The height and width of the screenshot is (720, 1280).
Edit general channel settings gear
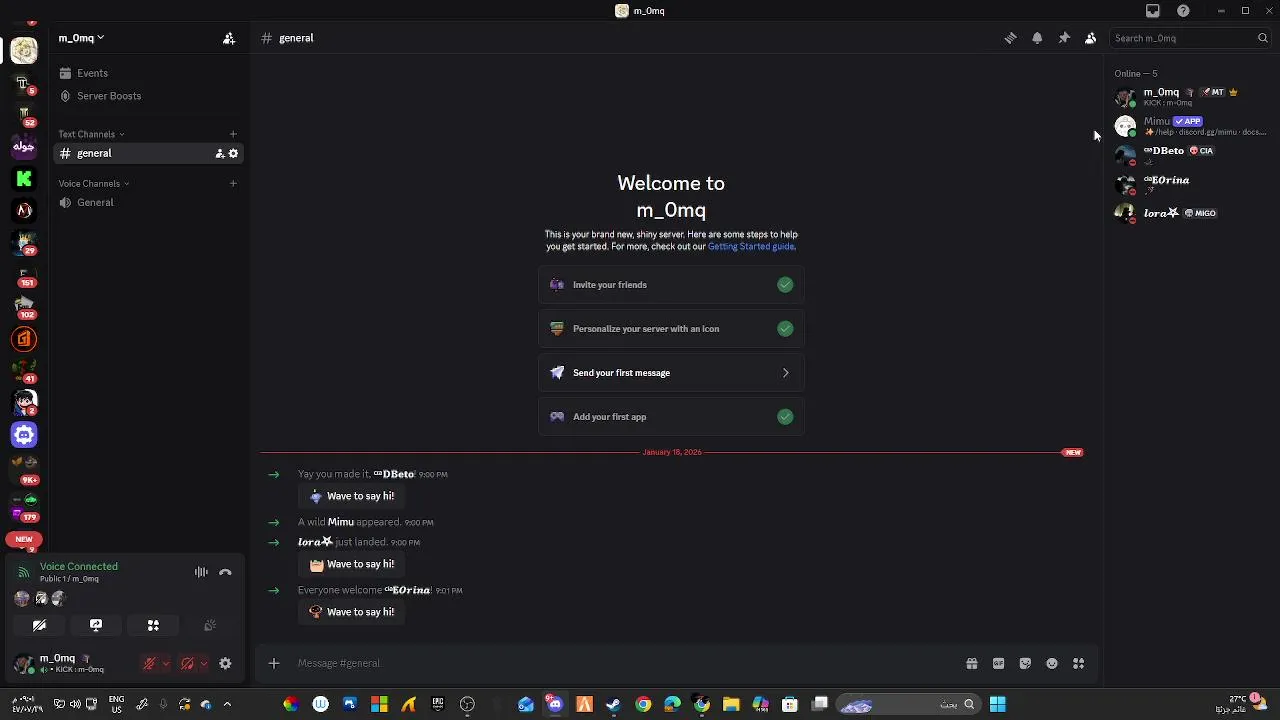pyautogui.click(x=233, y=153)
